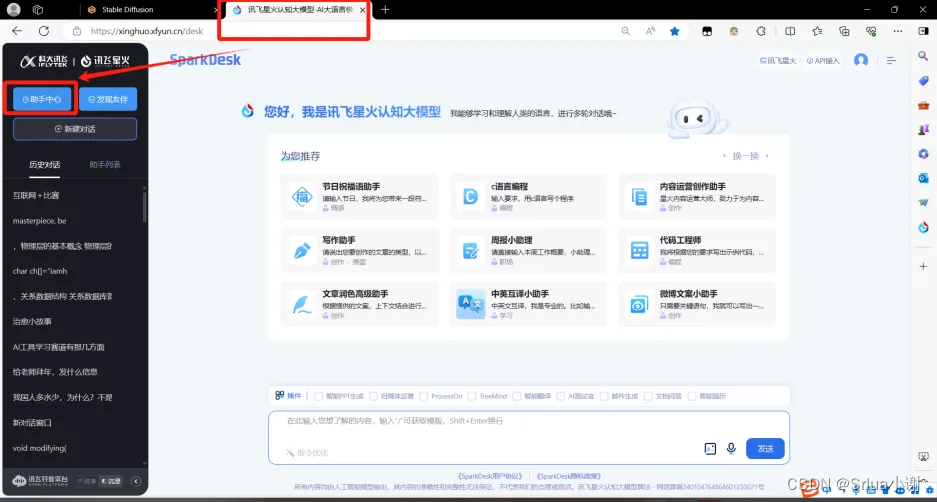Enable the 智能PPT生成 plugin checkbox
937x502 pixels.
pos(319,396)
